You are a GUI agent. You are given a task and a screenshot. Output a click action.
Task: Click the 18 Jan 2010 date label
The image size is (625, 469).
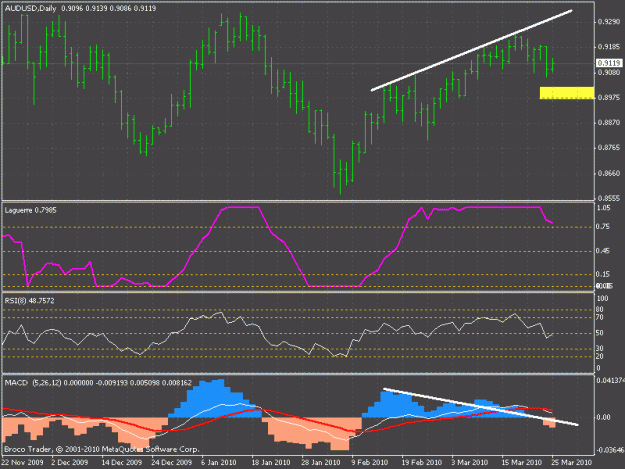point(271,463)
